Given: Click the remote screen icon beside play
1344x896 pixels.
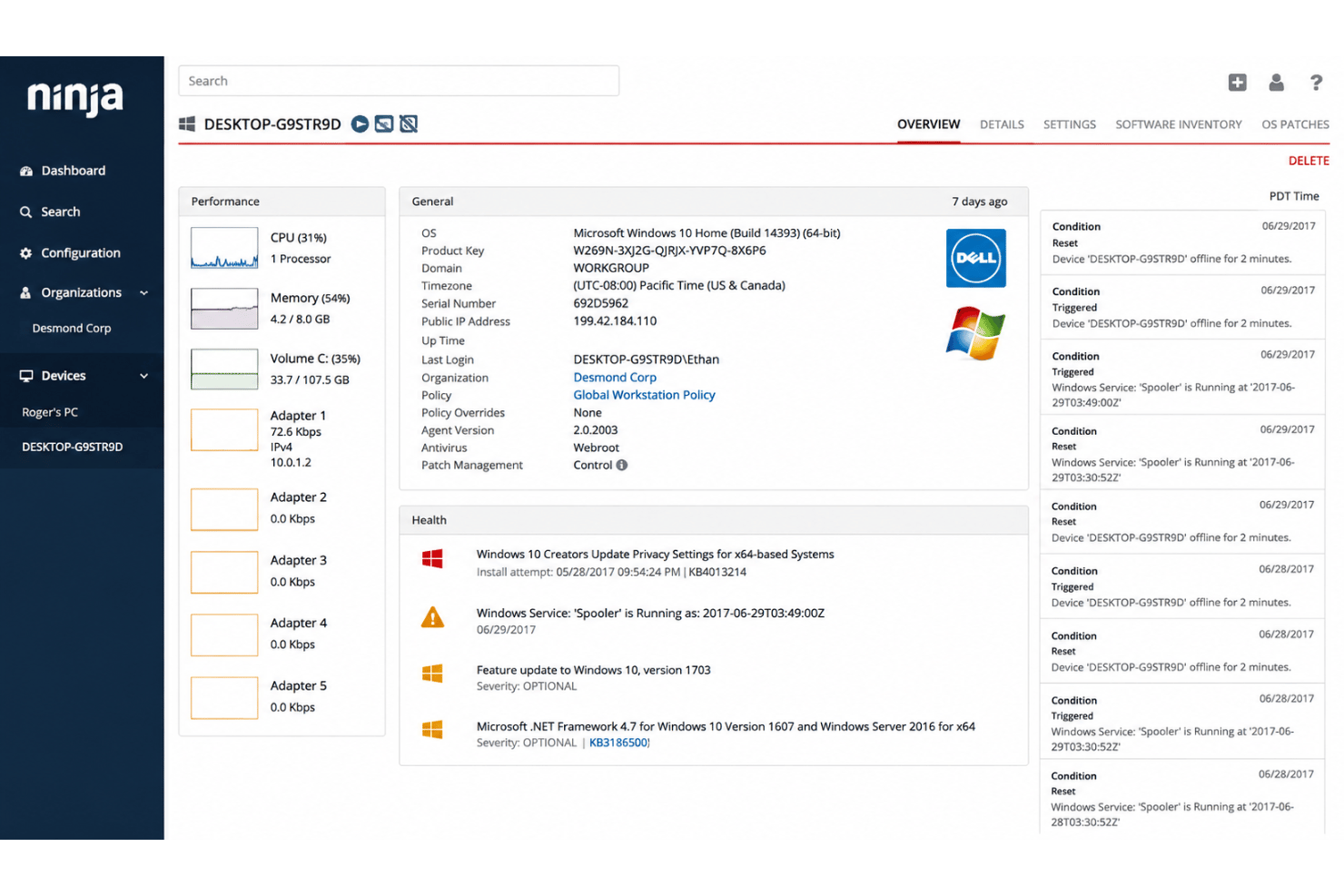Looking at the screenshot, I should pos(384,123).
